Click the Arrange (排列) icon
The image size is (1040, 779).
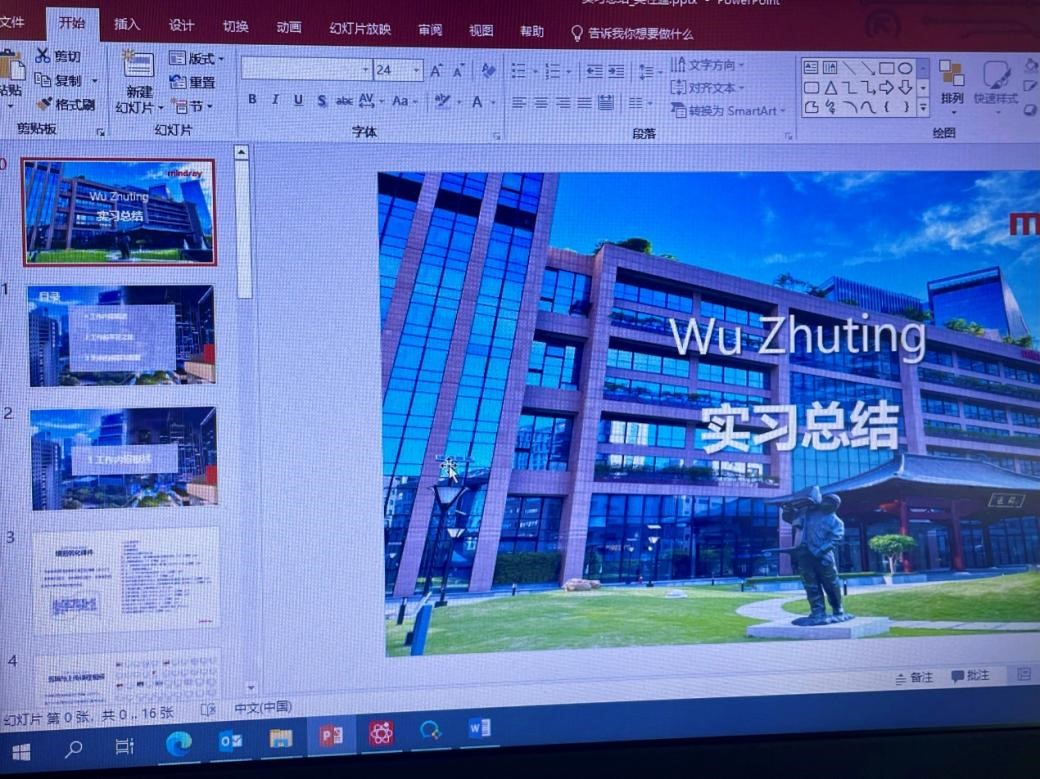[x=951, y=74]
